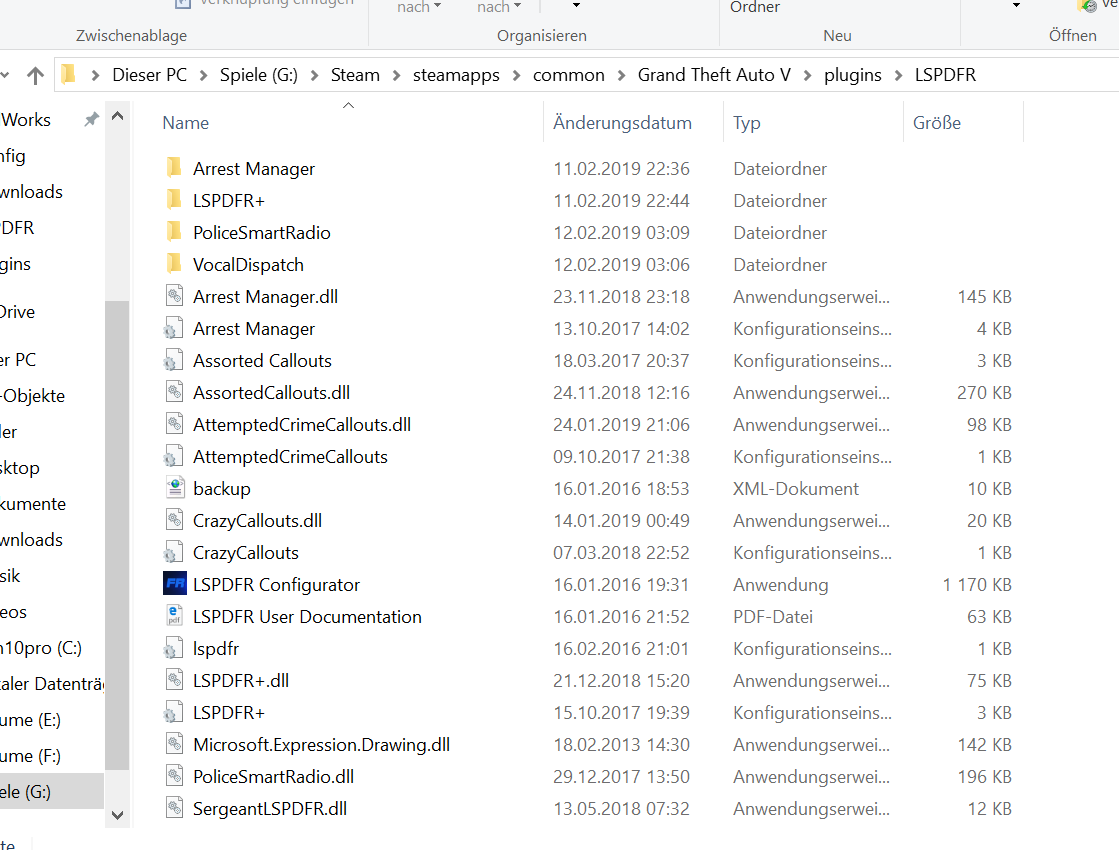
Task: Expand the chevron after Grand Theft Auto V
Action: (x=807, y=75)
